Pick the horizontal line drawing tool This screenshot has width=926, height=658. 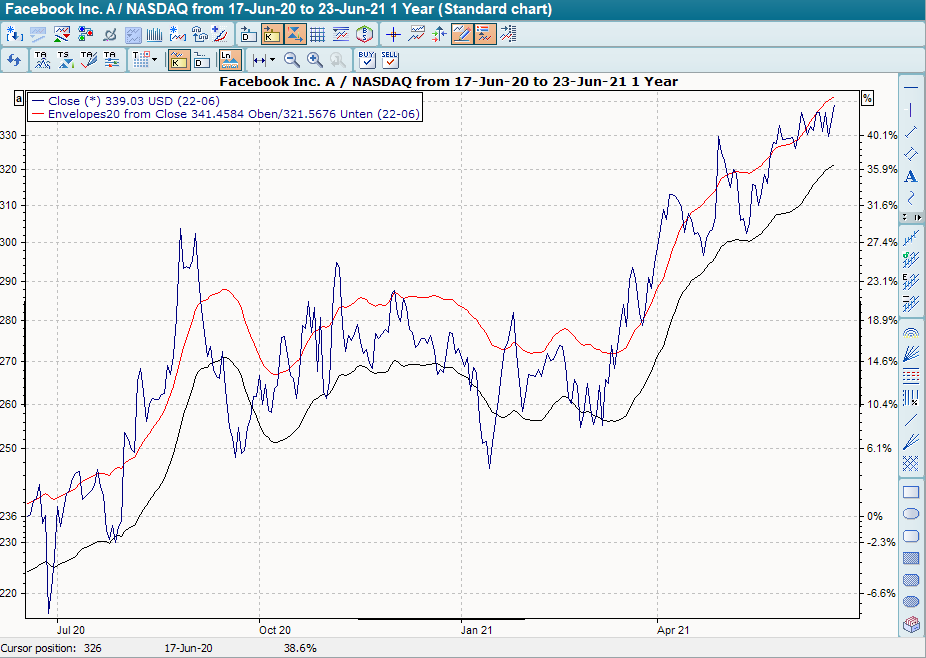click(x=911, y=88)
